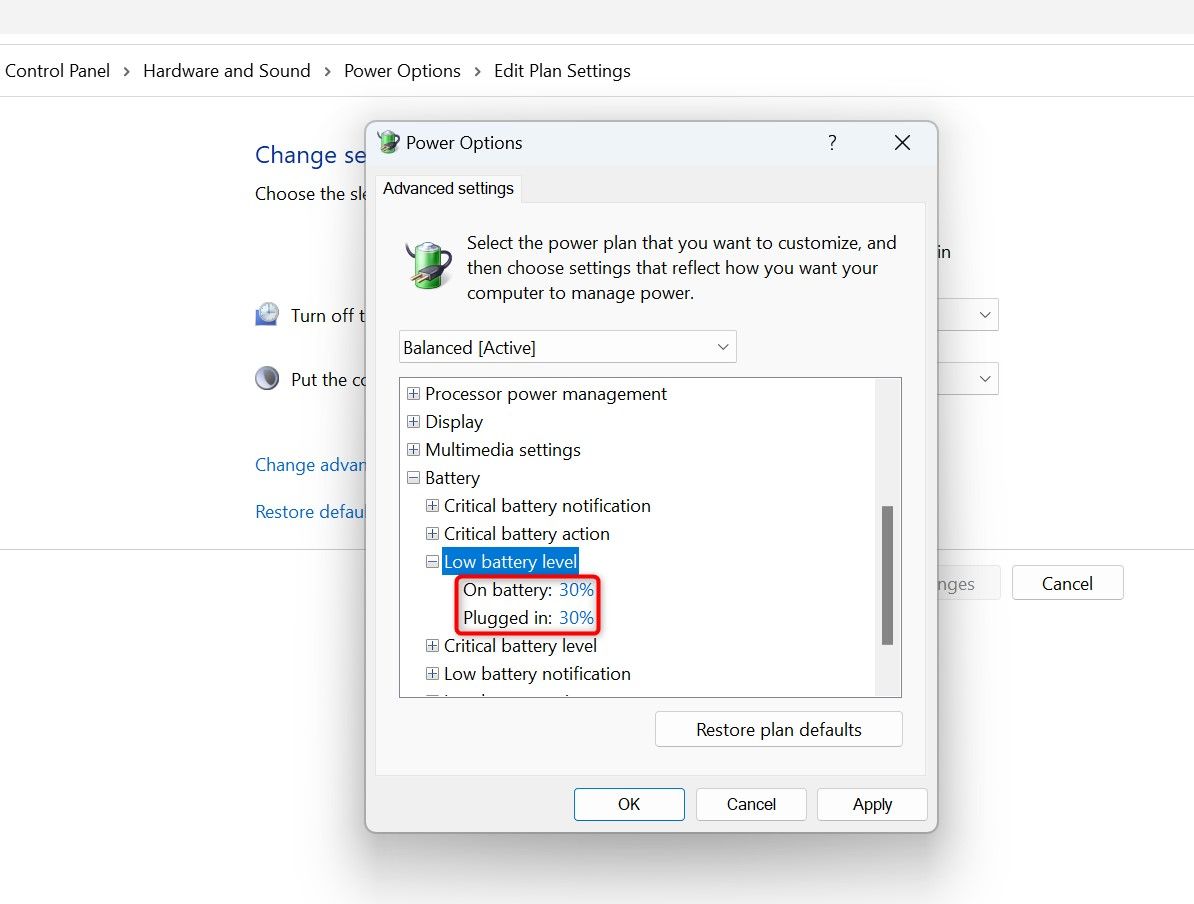Expand Processor power management node
This screenshot has width=1194, height=904.
(413, 394)
